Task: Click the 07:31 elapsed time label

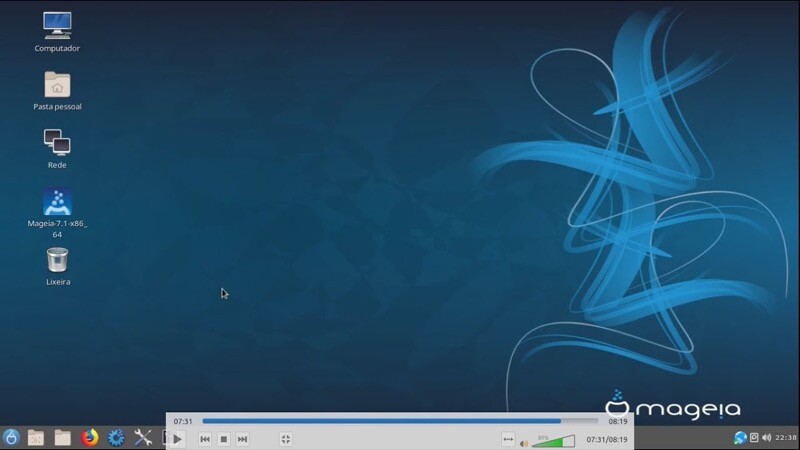Action: [x=183, y=421]
